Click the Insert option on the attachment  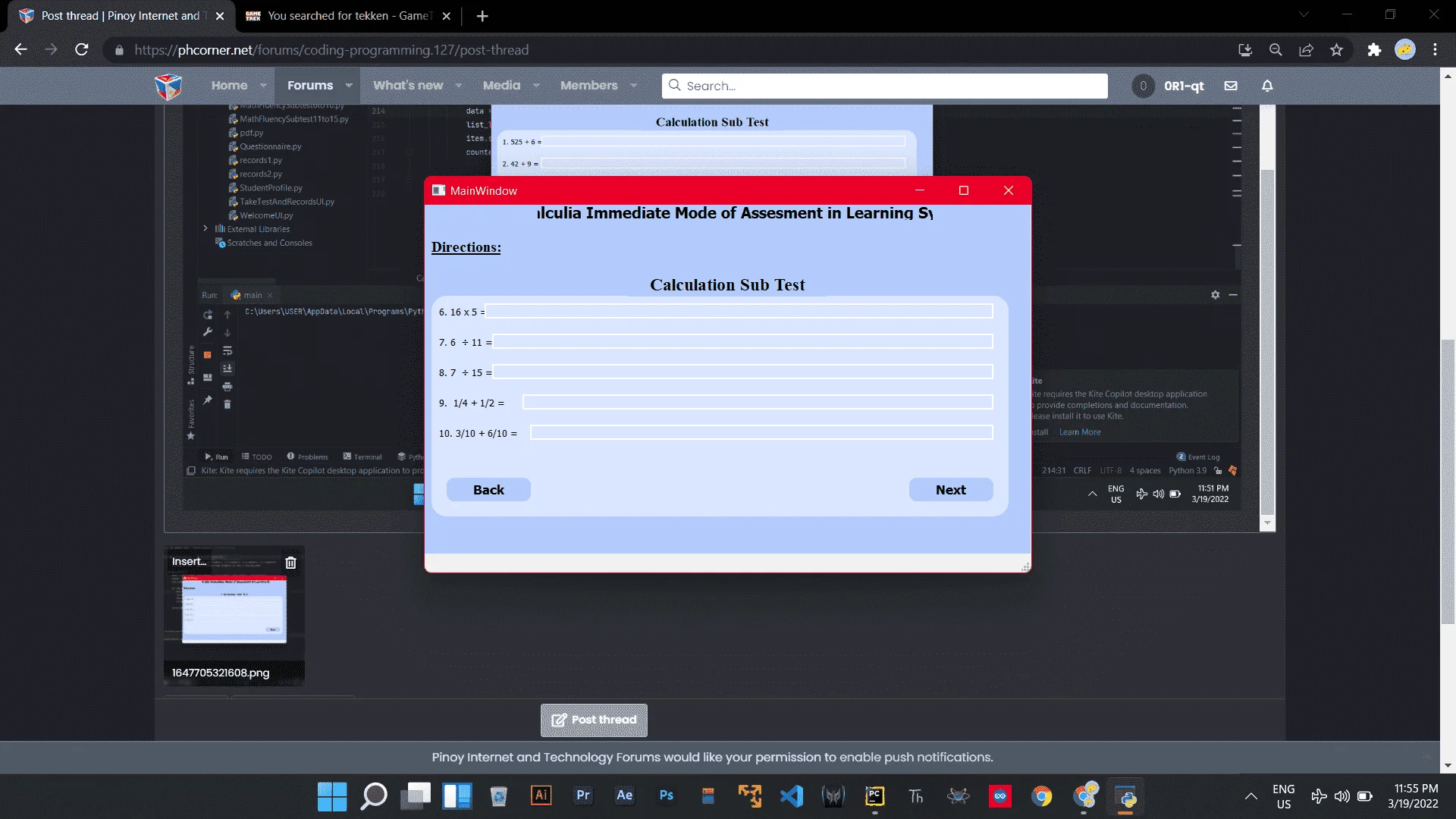pos(189,561)
